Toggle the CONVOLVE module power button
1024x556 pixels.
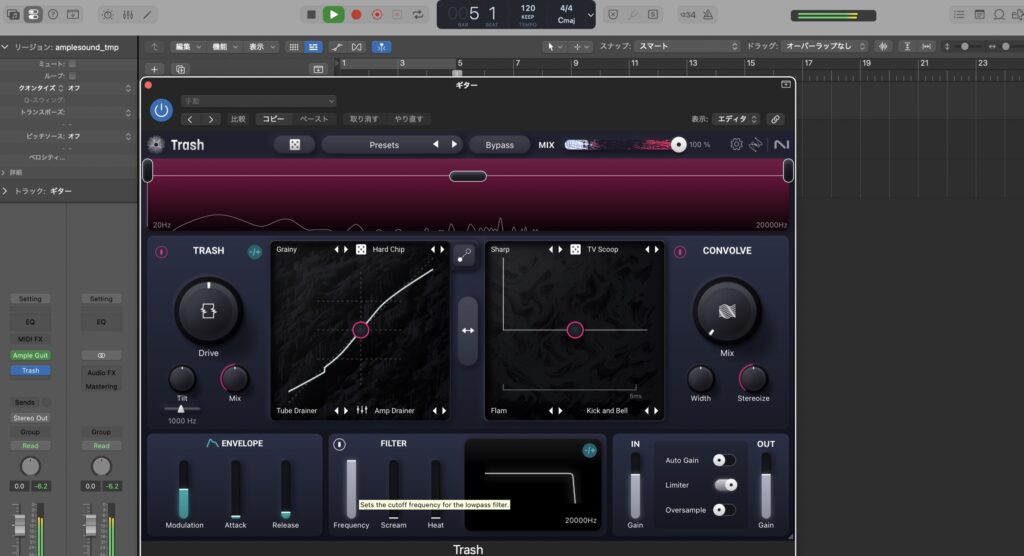coord(680,252)
